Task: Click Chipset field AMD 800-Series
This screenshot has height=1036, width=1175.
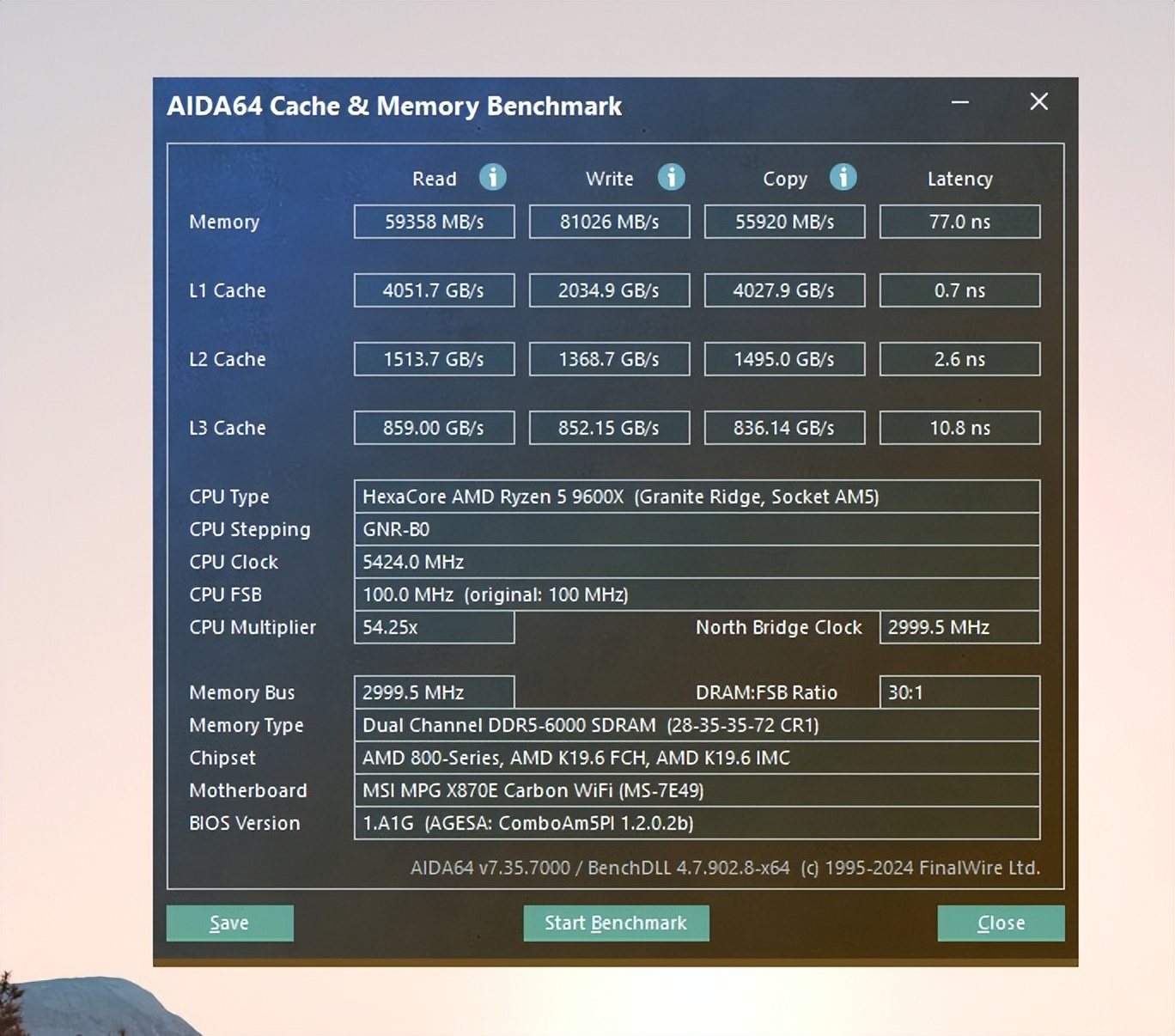Action: coord(697,758)
